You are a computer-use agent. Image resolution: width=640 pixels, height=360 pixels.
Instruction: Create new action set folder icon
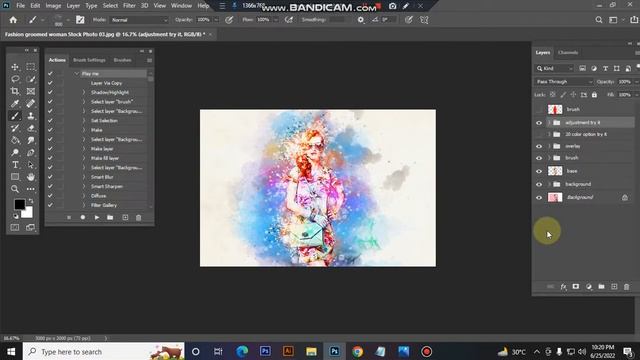click(x=110, y=218)
